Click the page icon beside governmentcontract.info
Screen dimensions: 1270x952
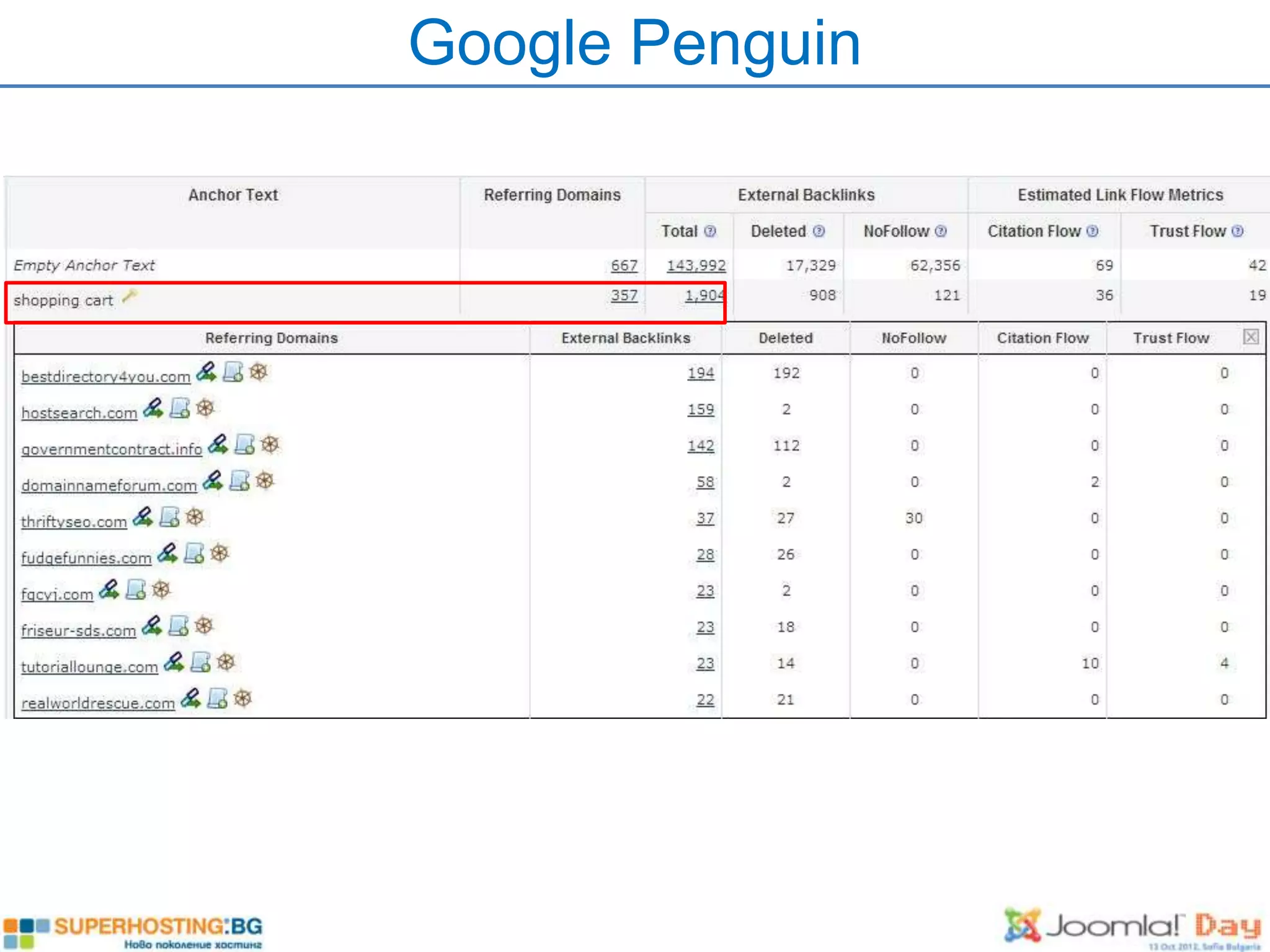[x=245, y=444]
